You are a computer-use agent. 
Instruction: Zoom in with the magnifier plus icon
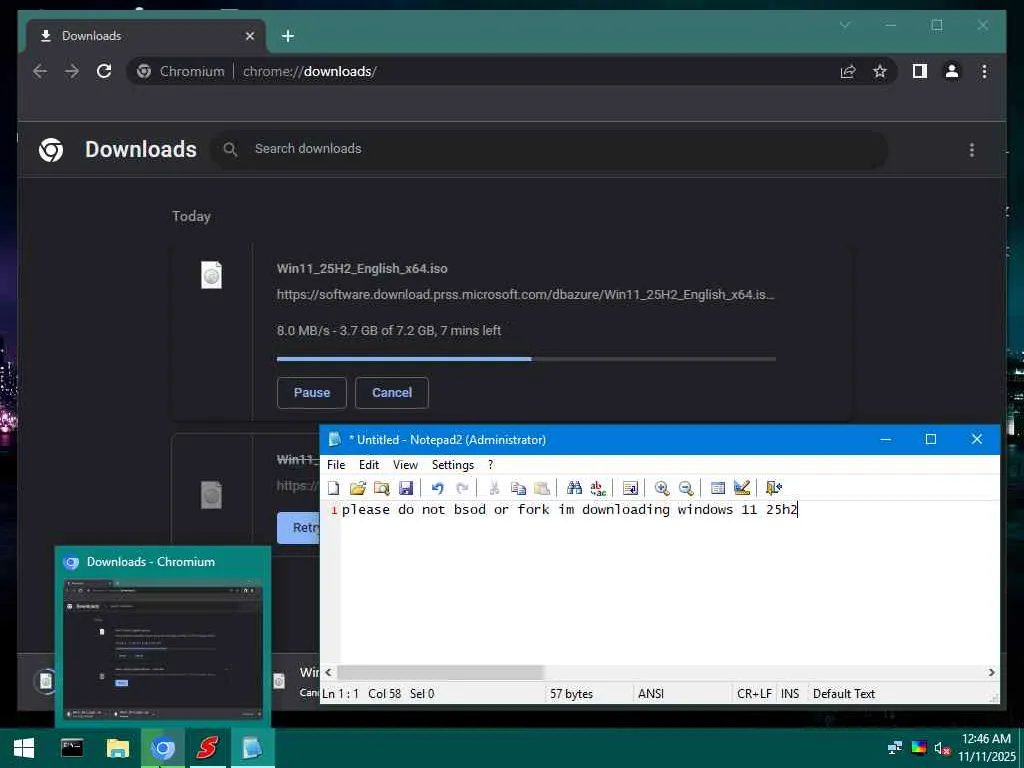click(662, 488)
